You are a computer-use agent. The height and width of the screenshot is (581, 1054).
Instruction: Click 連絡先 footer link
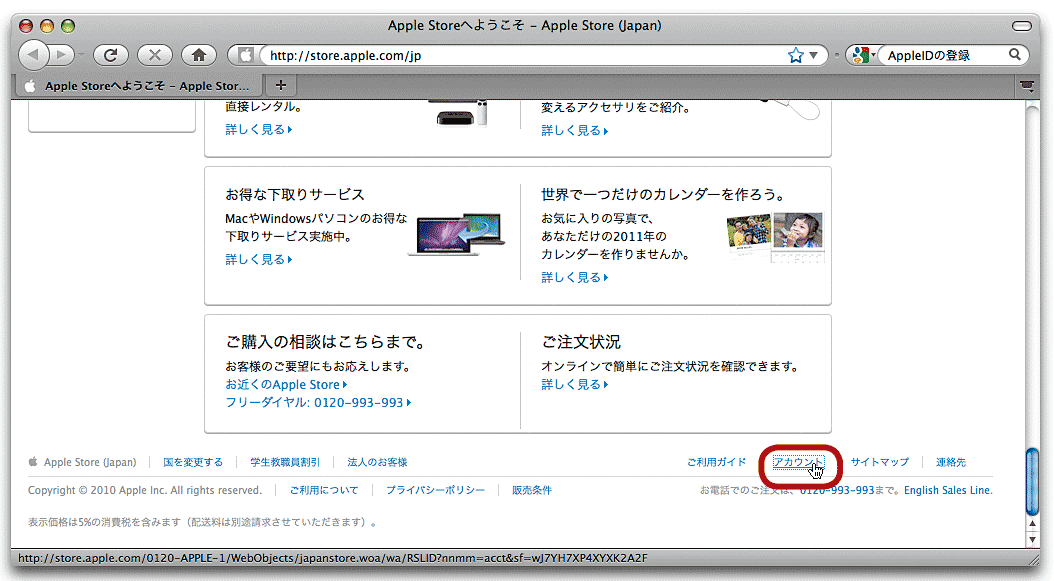coord(950,462)
